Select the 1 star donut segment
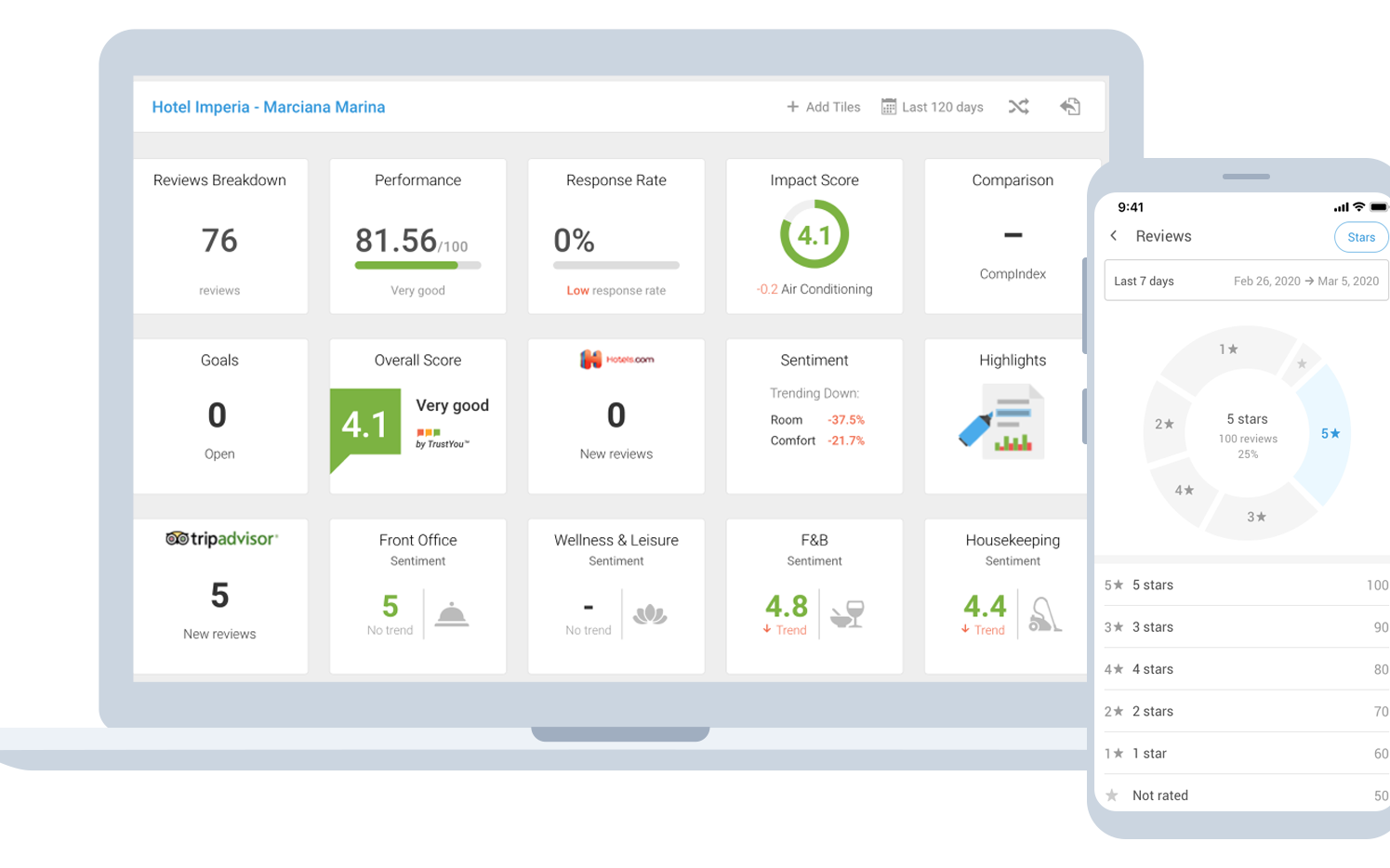The width and height of the screenshot is (1390, 868). 1229,349
